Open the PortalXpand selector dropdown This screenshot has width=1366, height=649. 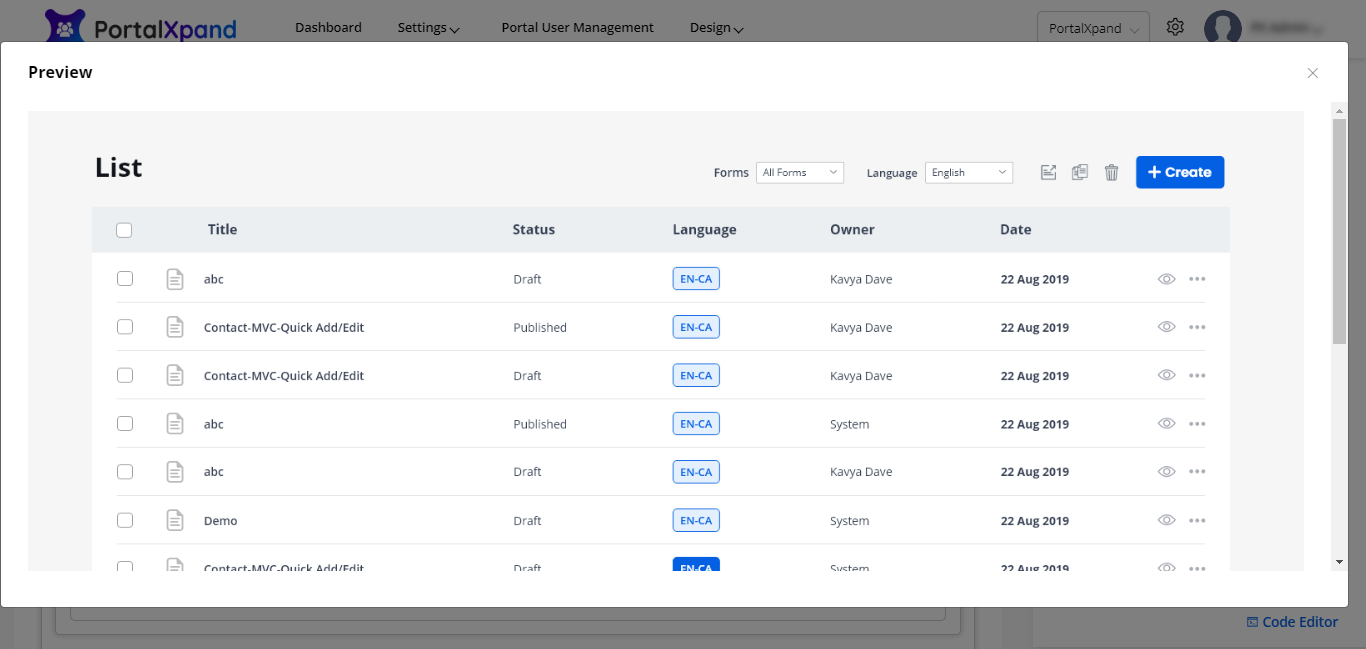1093,29
